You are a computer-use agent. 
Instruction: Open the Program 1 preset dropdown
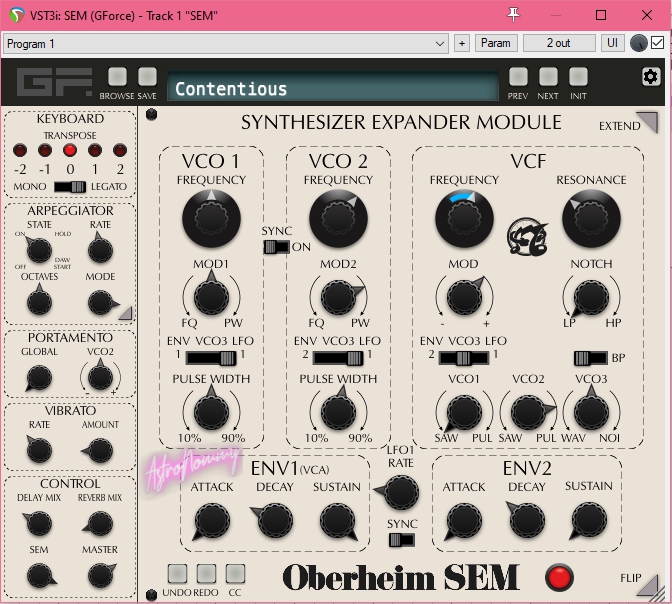tap(226, 44)
